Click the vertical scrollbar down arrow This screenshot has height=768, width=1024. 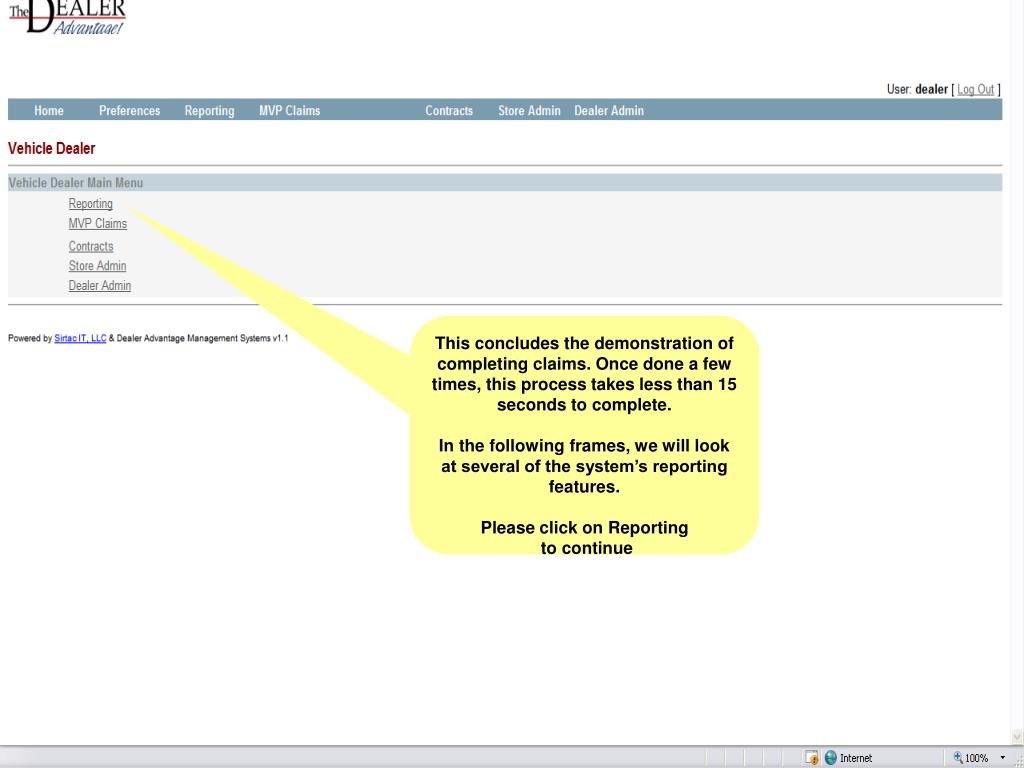click(x=1018, y=737)
